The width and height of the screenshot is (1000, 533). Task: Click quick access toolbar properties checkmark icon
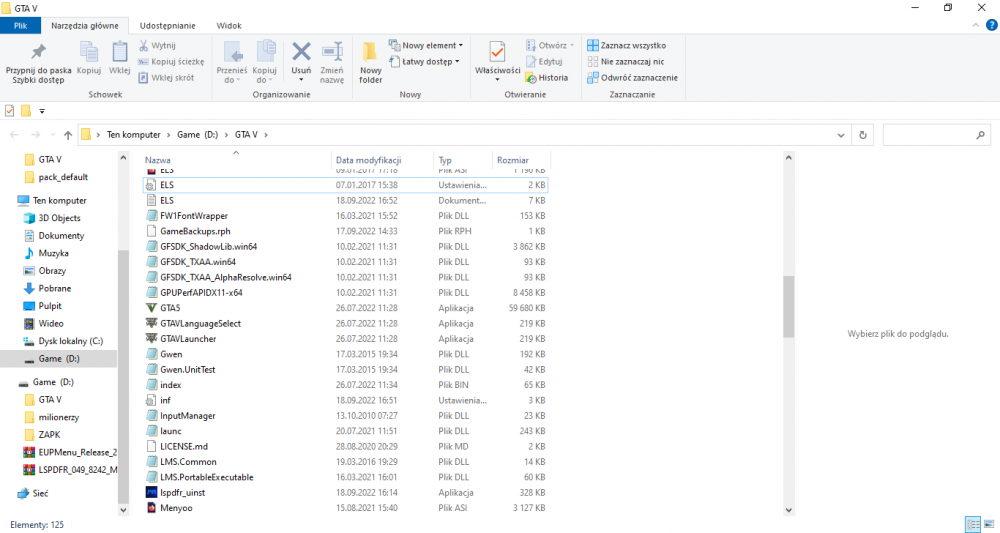(10, 111)
